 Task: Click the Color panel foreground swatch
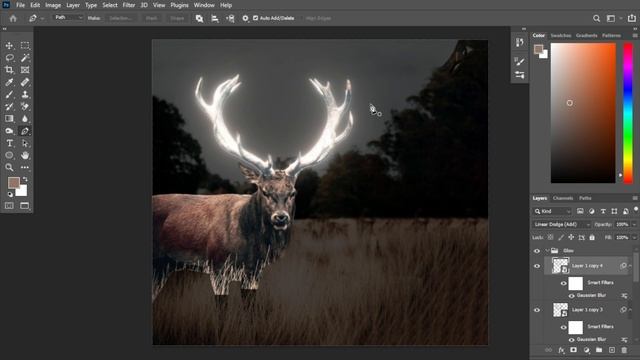coord(538,49)
